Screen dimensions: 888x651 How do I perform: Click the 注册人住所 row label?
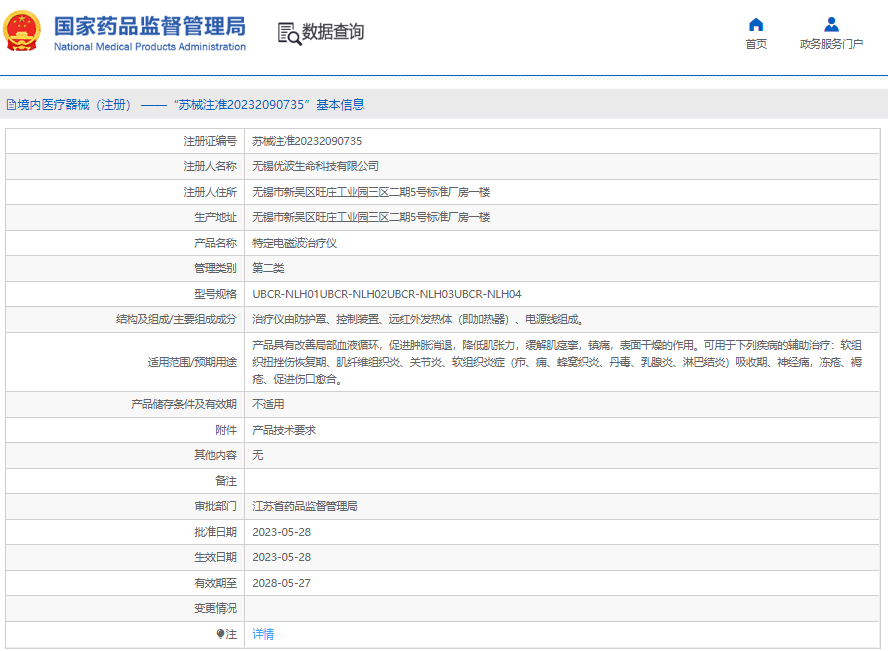210,192
